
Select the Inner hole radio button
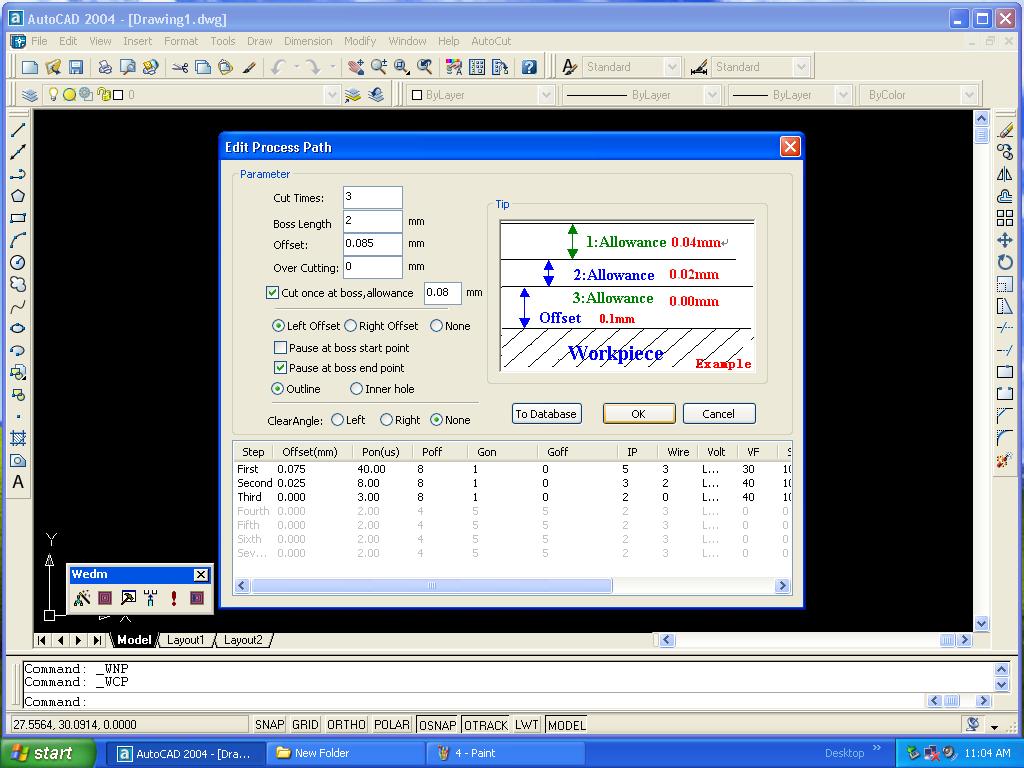(x=357, y=389)
